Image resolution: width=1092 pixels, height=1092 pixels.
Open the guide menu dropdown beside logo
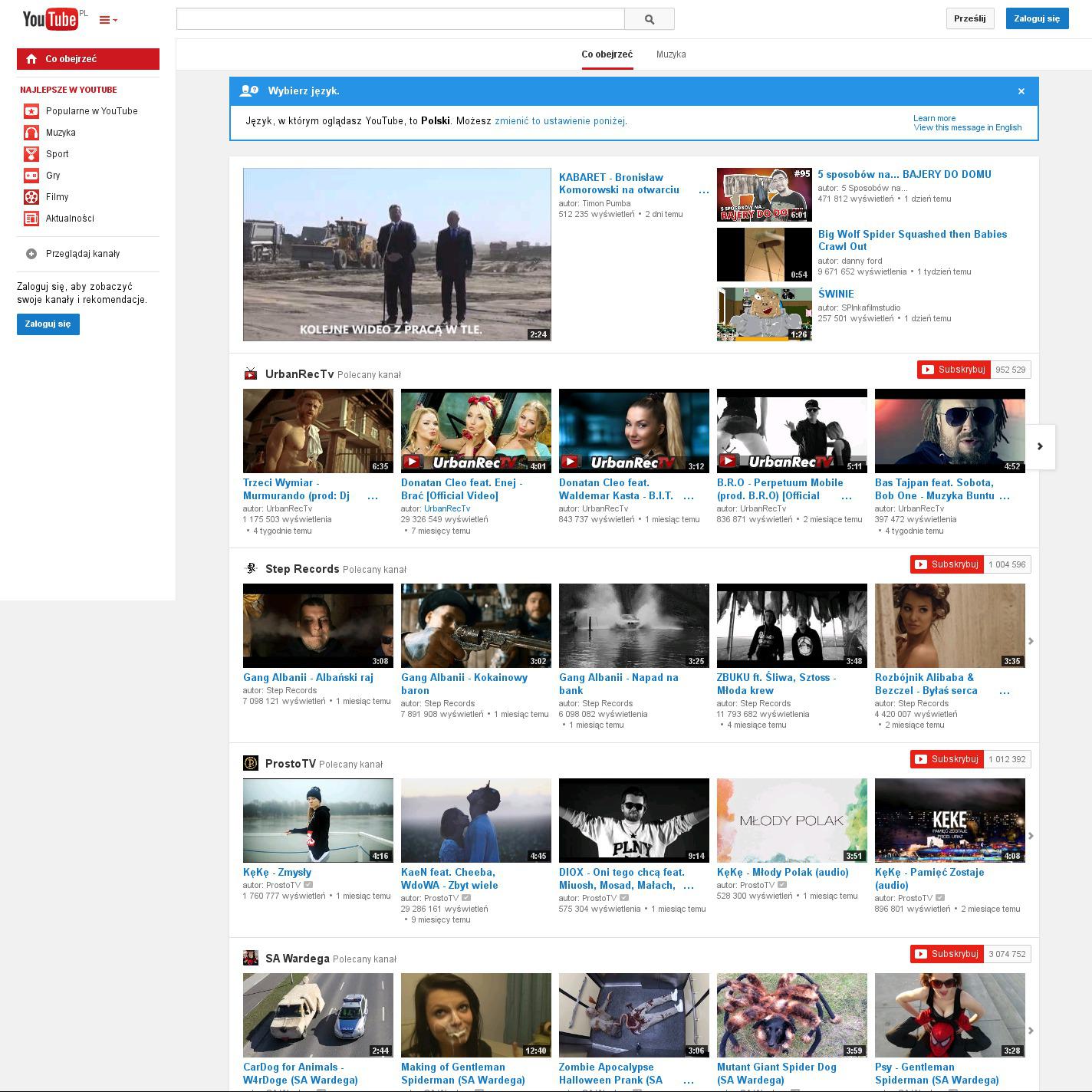[x=108, y=20]
